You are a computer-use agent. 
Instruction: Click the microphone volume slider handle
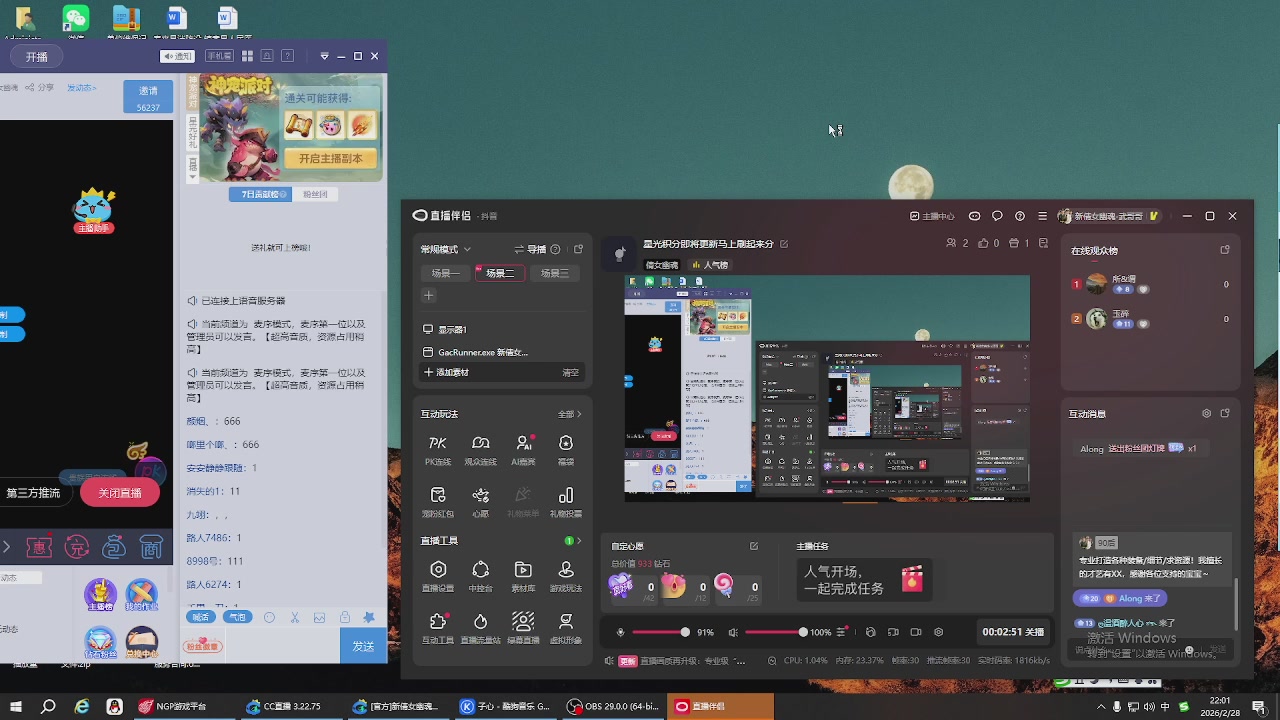point(685,632)
